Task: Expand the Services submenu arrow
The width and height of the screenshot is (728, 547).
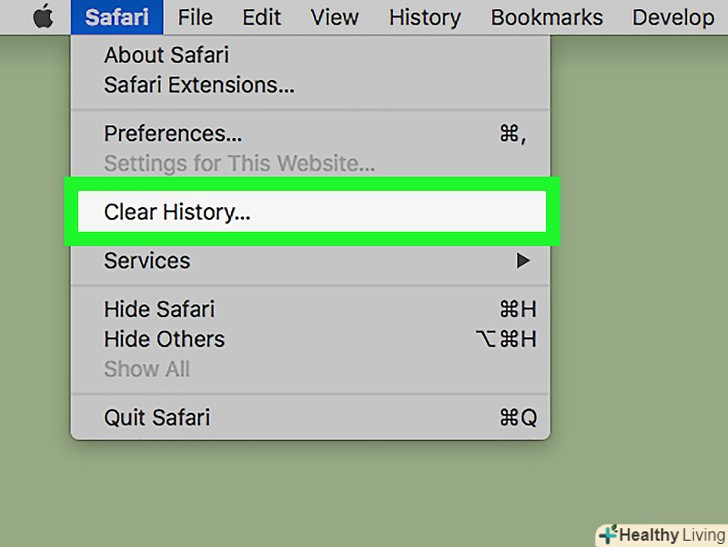Action: (x=522, y=261)
